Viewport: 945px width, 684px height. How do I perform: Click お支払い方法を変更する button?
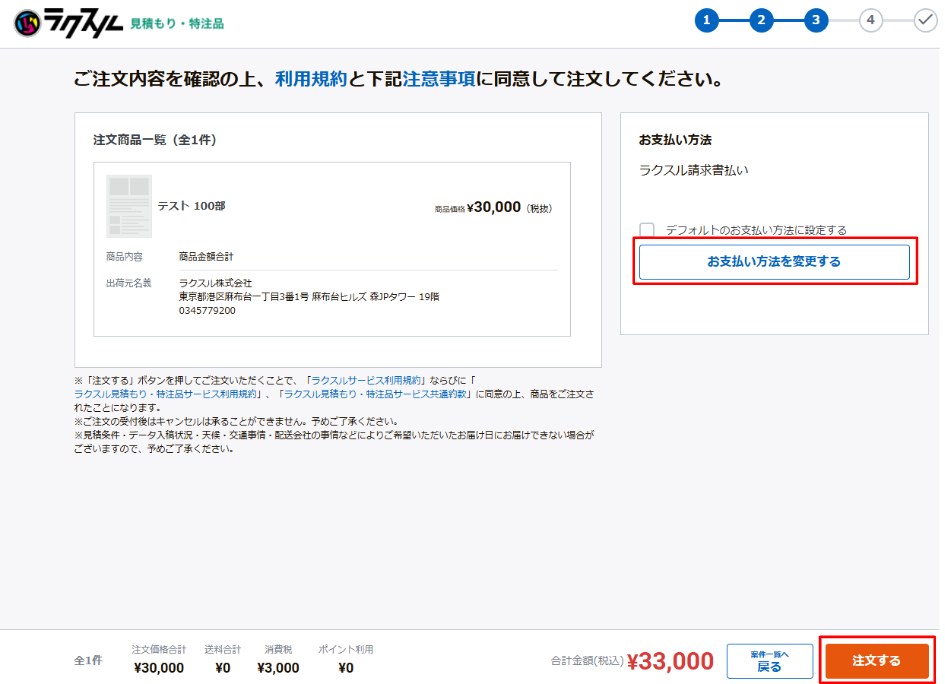774,262
